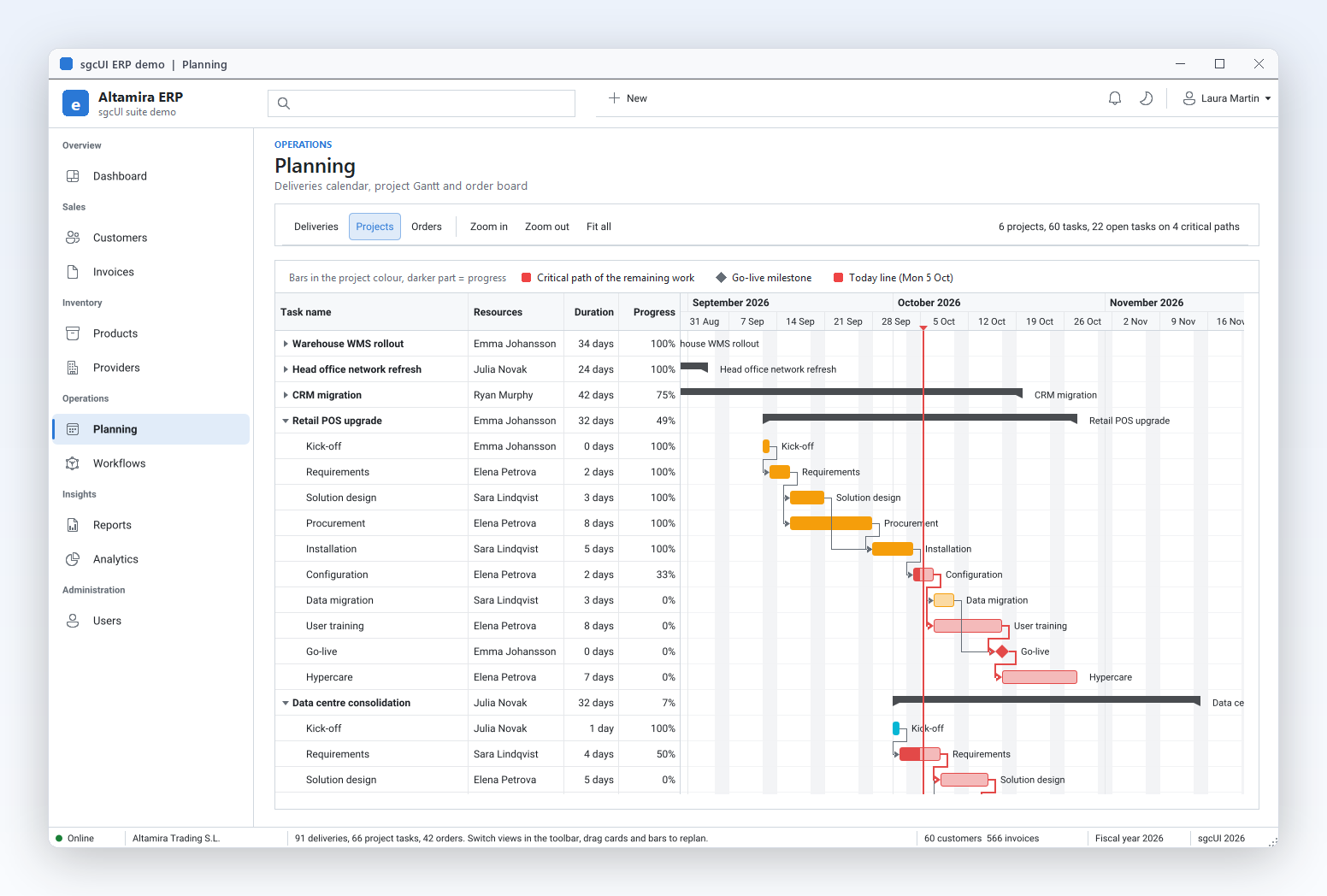Collapse the Data centre consolidation project
The width and height of the screenshot is (1327, 896).
(286, 703)
